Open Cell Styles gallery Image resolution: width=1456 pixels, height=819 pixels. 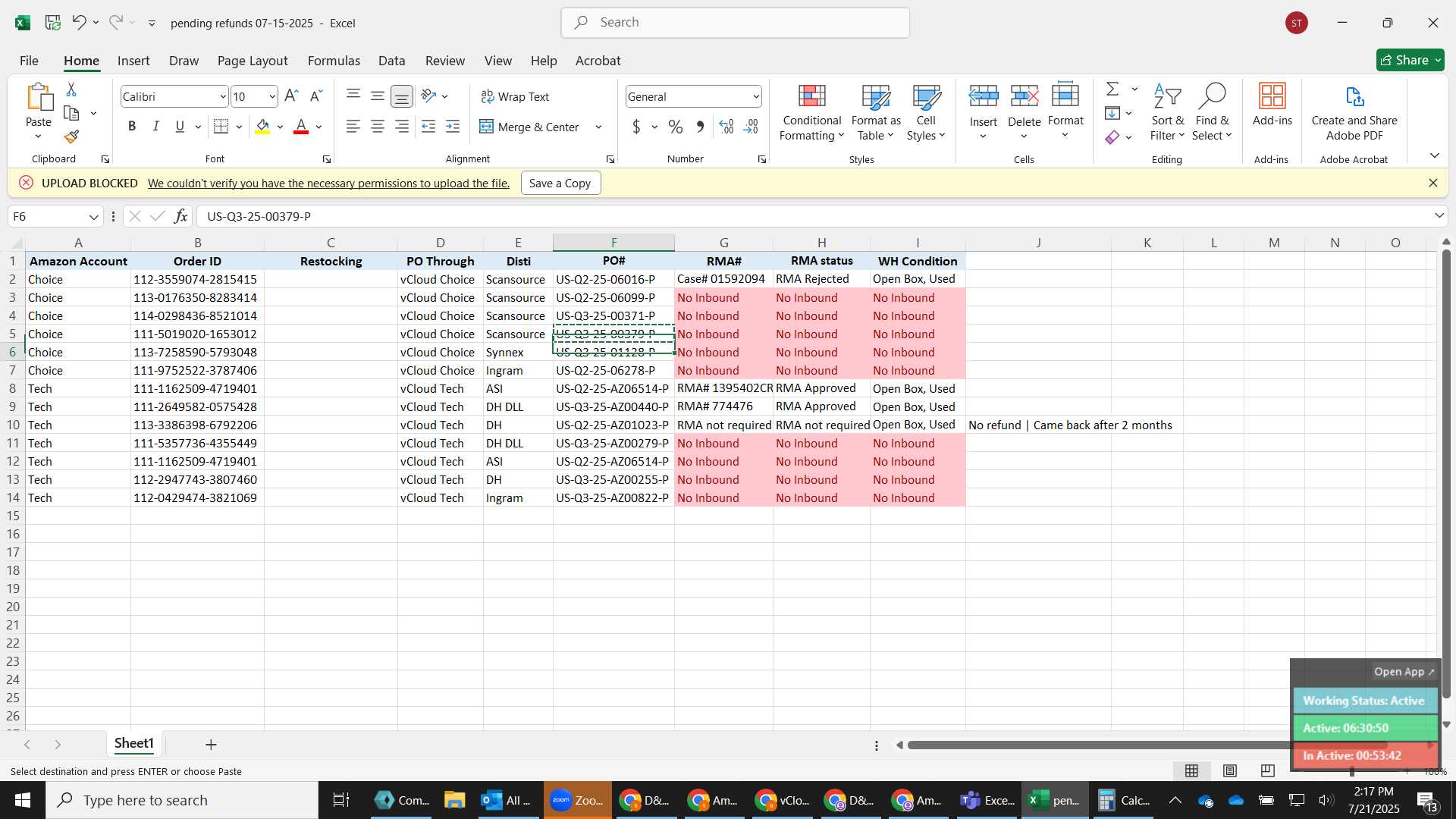click(x=926, y=113)
